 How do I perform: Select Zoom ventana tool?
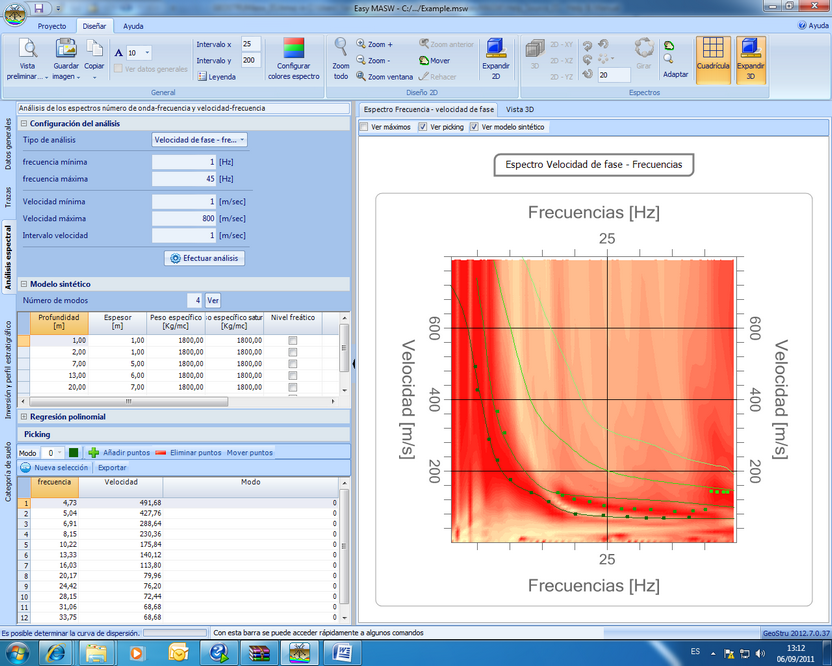coord(385,77)
